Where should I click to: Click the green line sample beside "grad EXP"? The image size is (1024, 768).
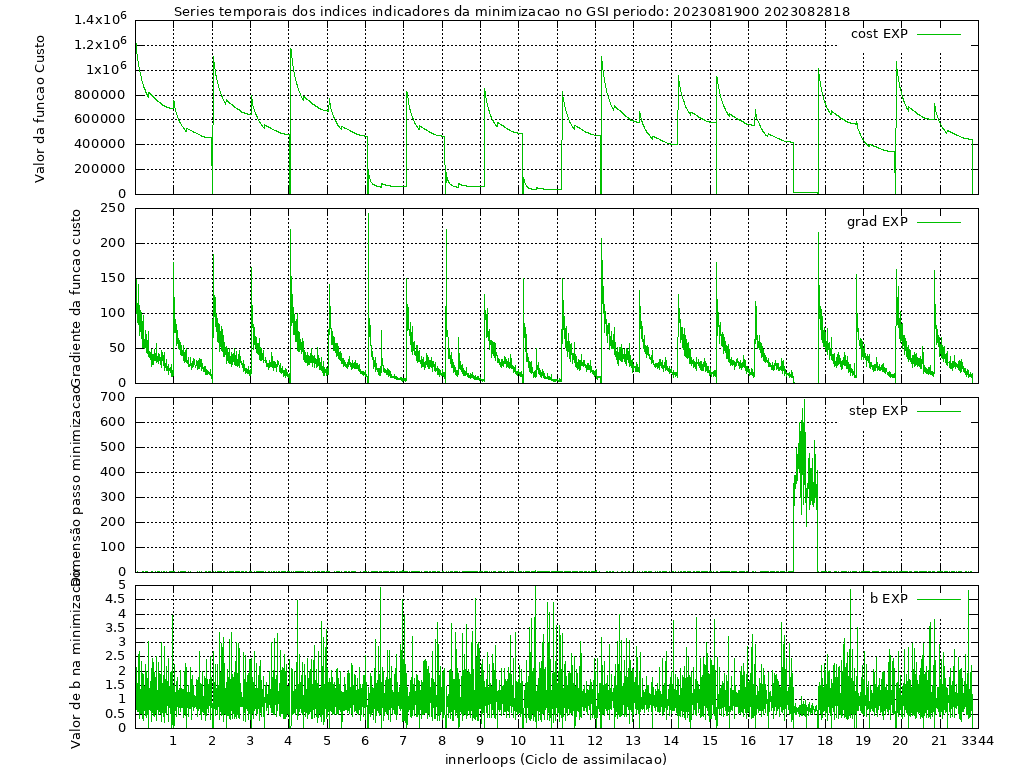[x=939, y=222]
